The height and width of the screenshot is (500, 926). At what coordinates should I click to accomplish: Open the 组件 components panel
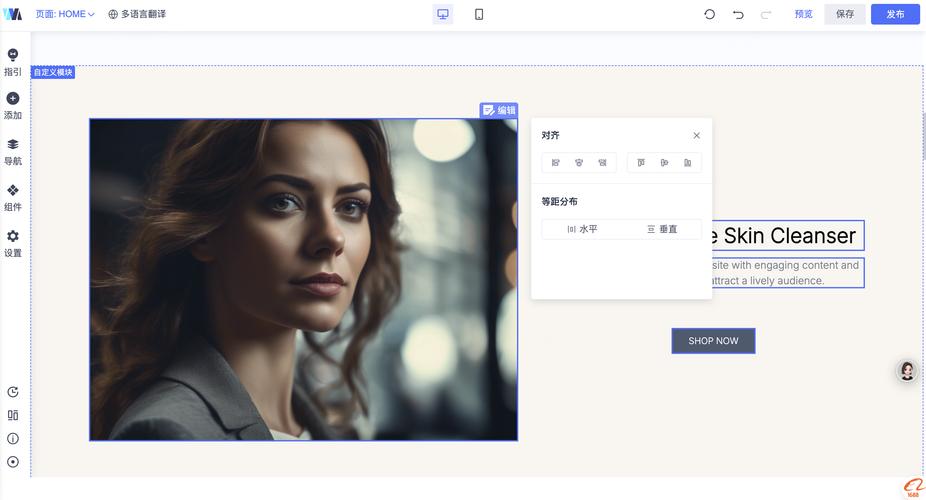(13, 197)
